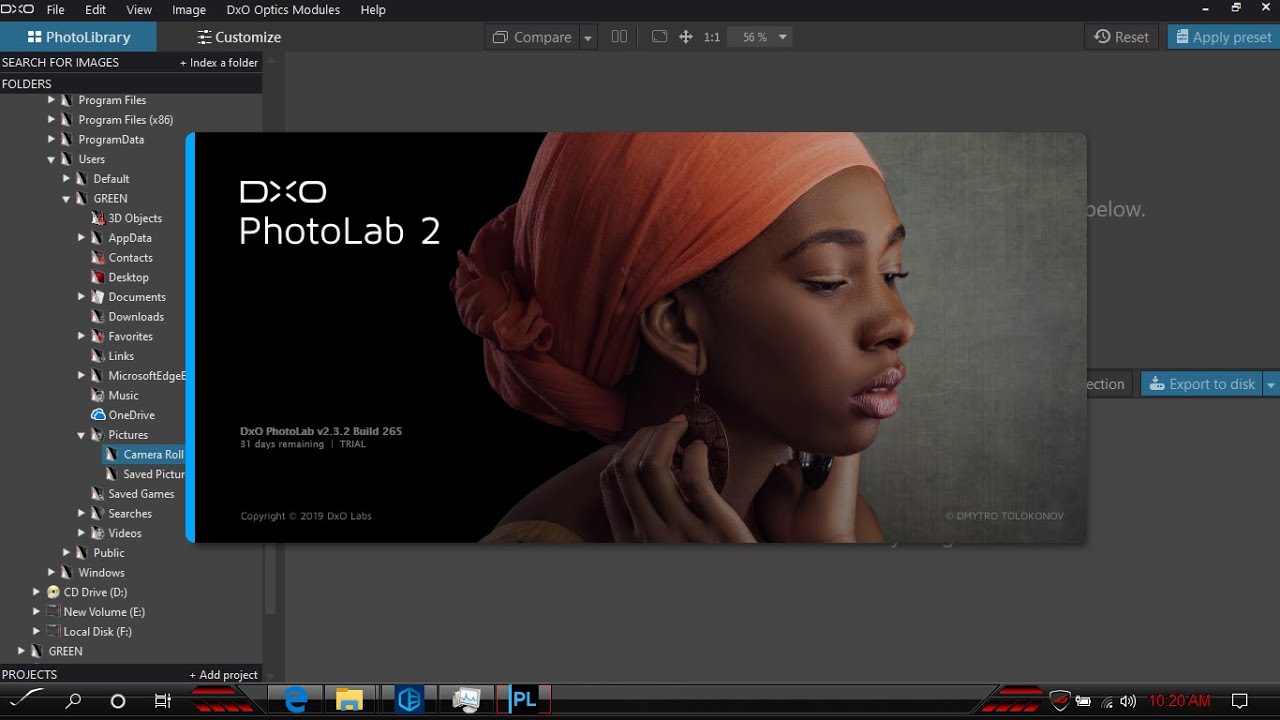Open the Help menu
This screenshot has height=720, width=1280.
(x=373, y=10)
